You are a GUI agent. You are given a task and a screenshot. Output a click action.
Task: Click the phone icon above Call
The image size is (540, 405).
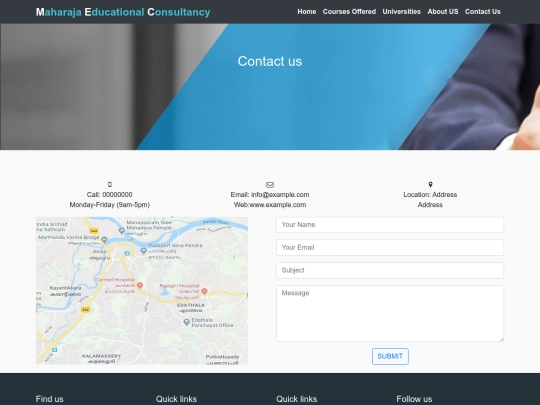point(110,185)
